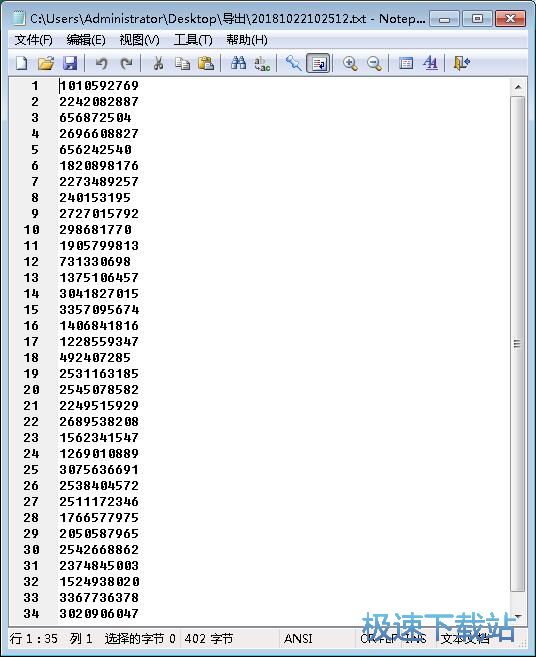536x657 pixels.
Task: Cut the selection with the scissors icon
Action: (x=158, y=63)
